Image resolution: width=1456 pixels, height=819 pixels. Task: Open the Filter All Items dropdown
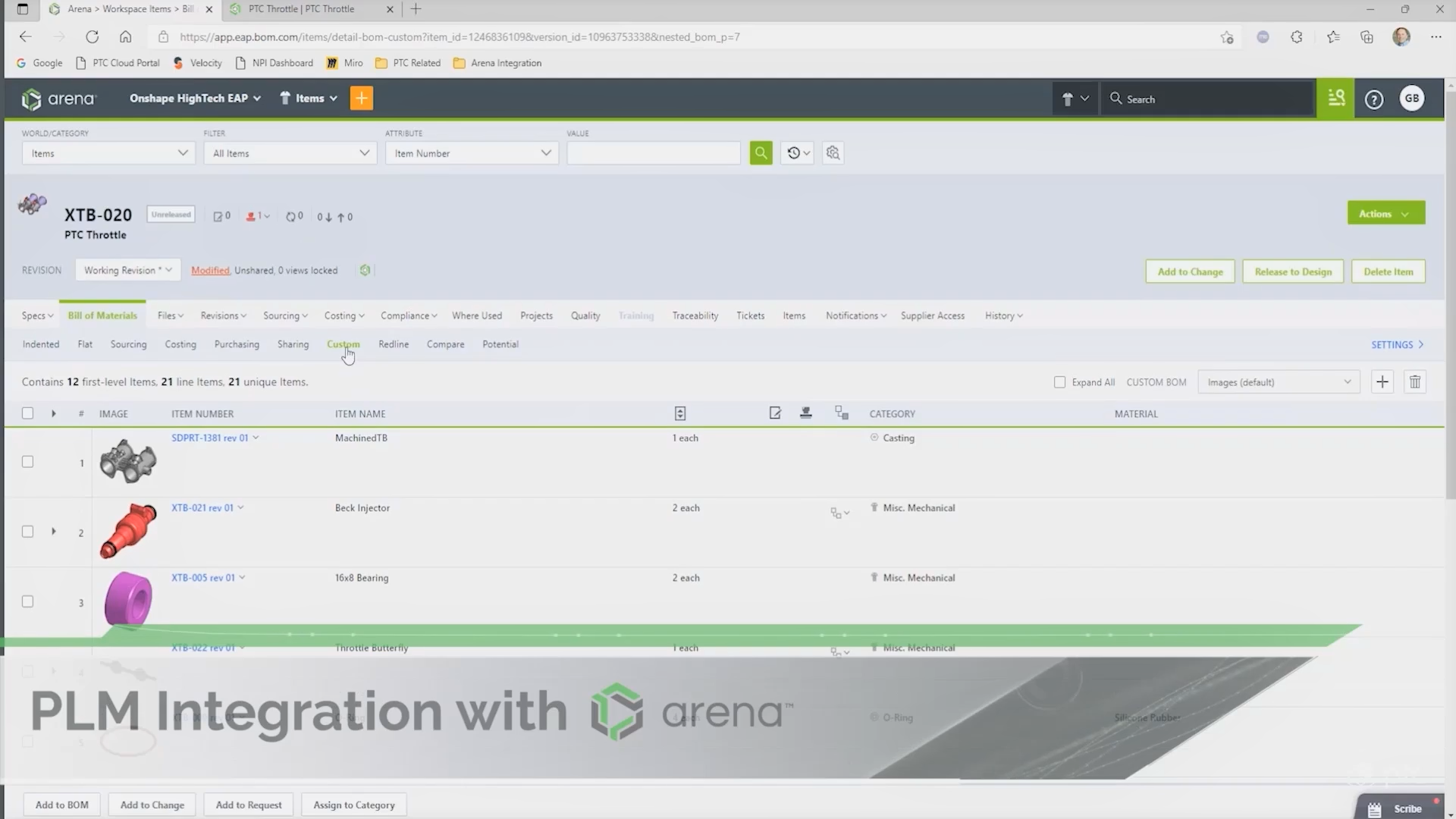290,153
